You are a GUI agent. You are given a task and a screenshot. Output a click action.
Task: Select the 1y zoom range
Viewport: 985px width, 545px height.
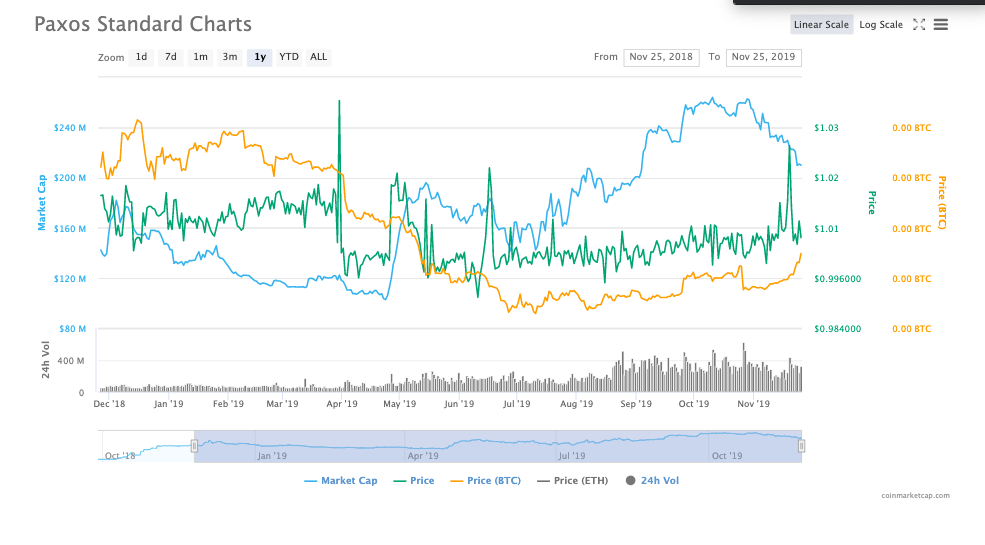(259, 57)
